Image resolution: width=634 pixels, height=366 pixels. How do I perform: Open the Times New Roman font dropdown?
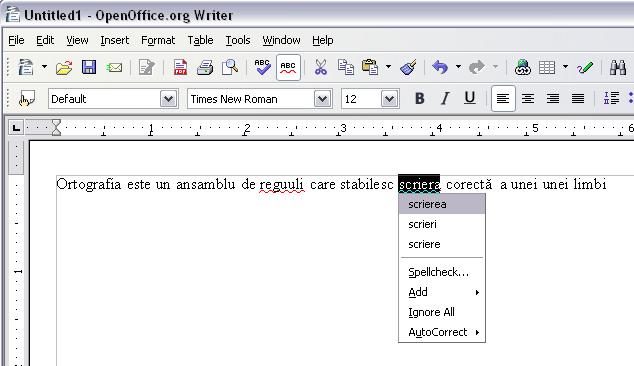[322, 99]
